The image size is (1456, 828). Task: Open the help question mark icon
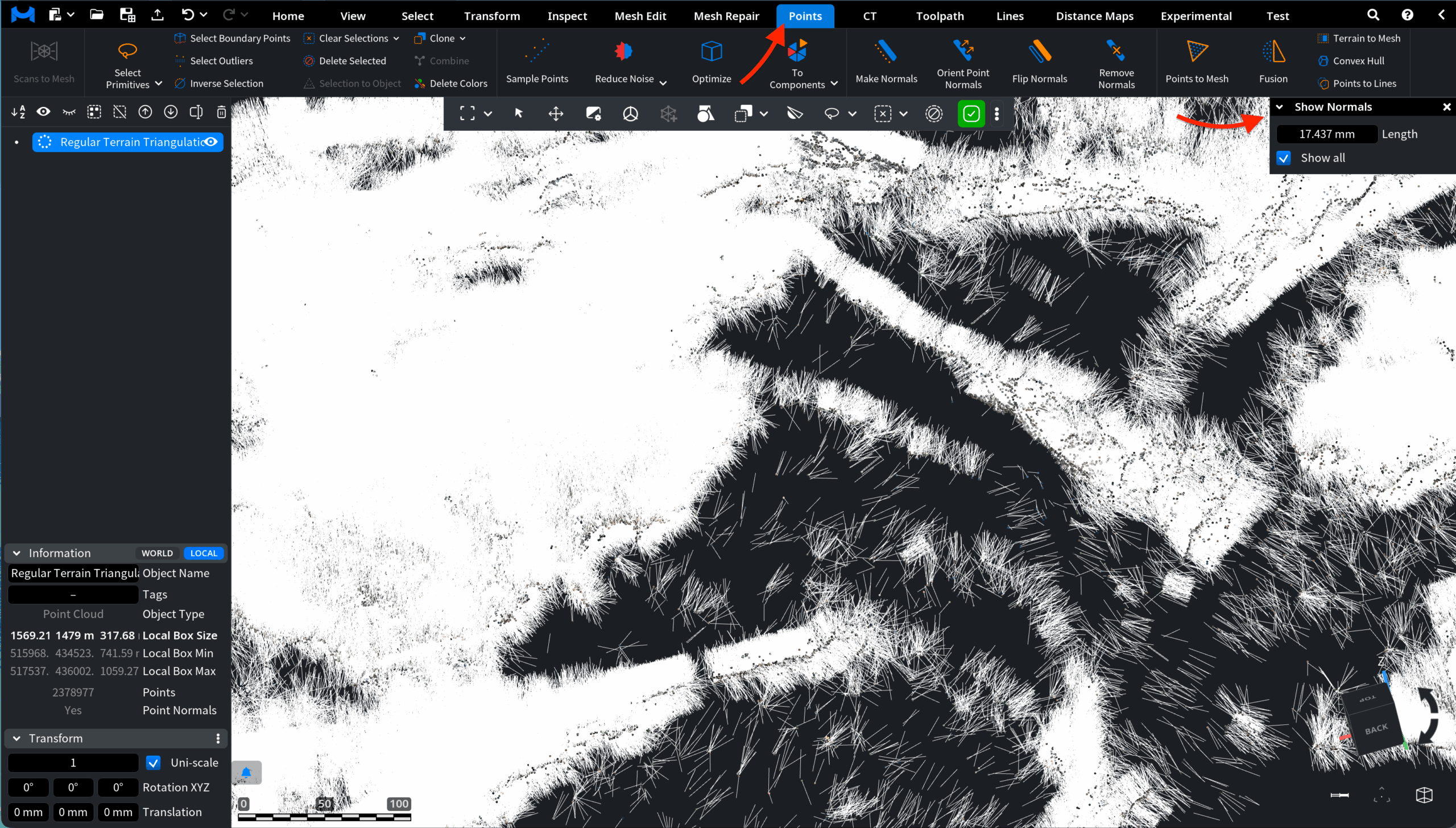(1407, 15)
